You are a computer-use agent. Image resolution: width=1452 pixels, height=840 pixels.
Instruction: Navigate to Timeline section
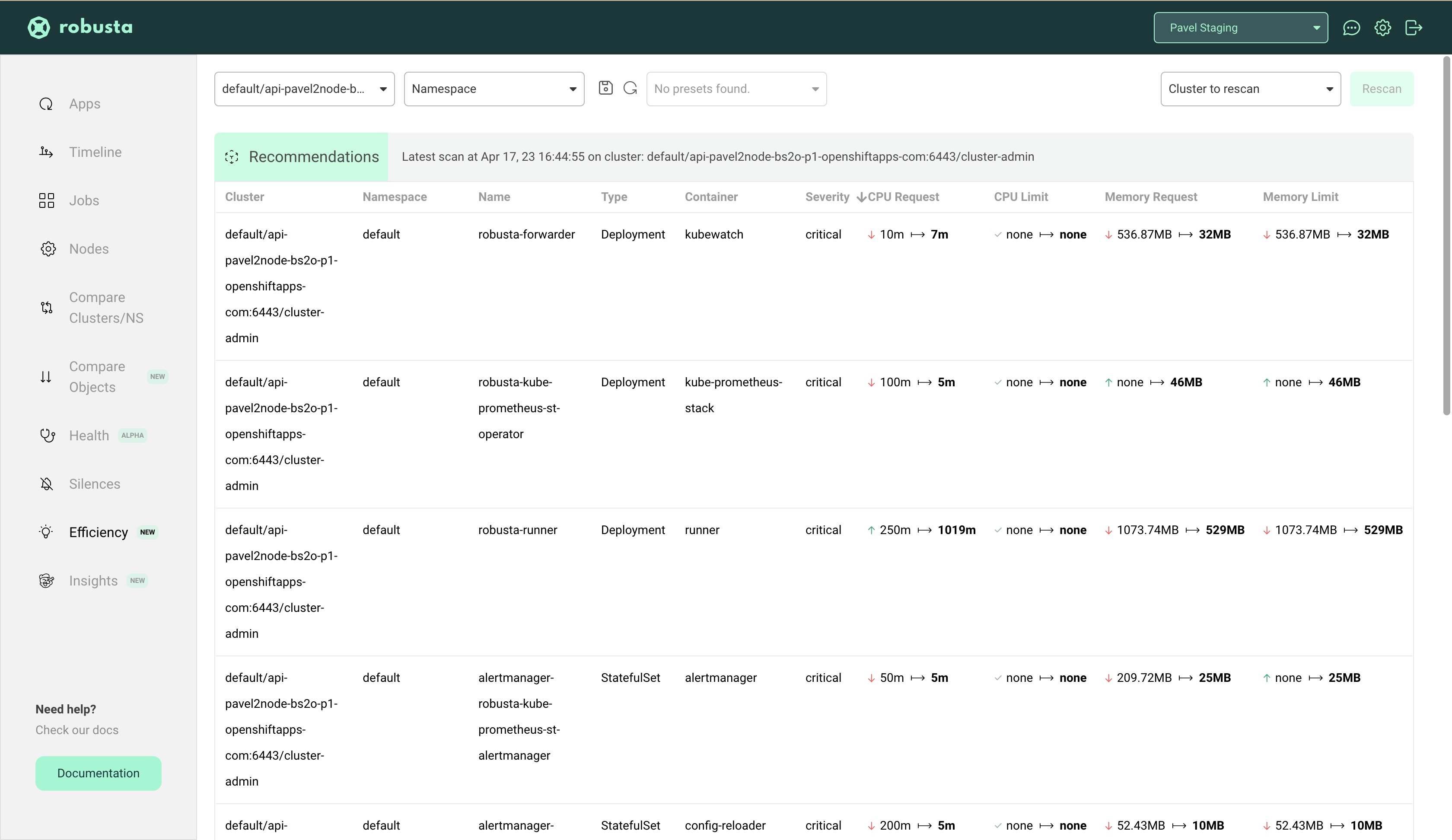95,152
